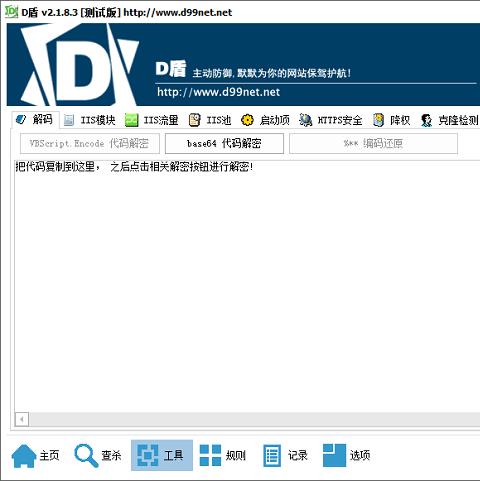Open the 查杀 magnifier scan icon
The image size is (480, 481).
tap(86, 455)
